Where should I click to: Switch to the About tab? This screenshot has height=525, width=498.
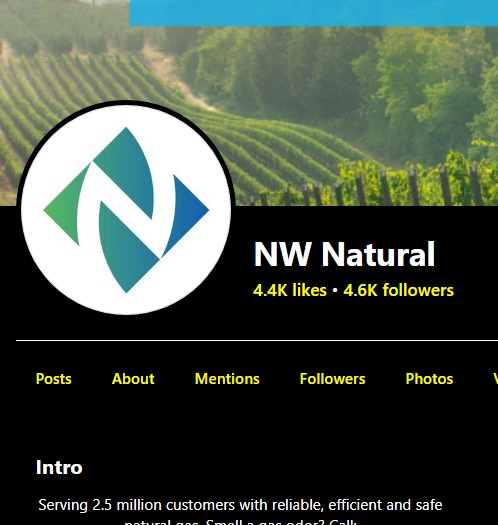coord(133,379)
